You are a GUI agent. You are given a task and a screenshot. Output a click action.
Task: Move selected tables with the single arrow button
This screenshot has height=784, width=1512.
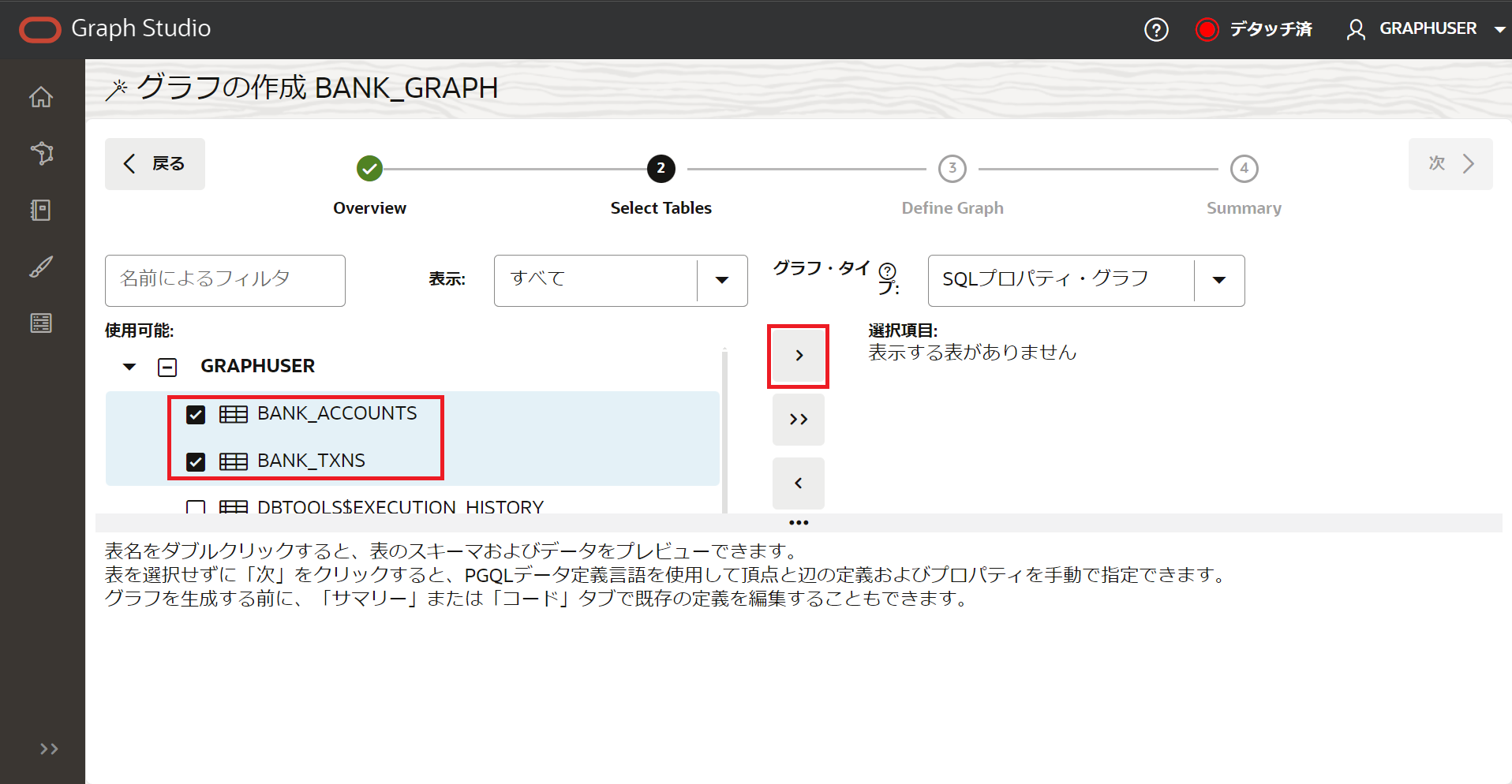(x=798, y=356)
